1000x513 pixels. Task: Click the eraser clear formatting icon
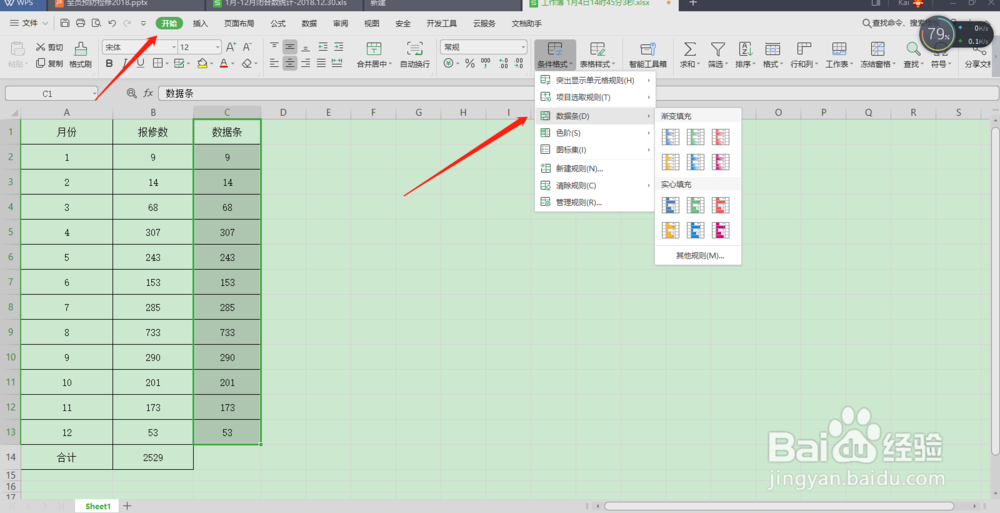click(247, 63)
